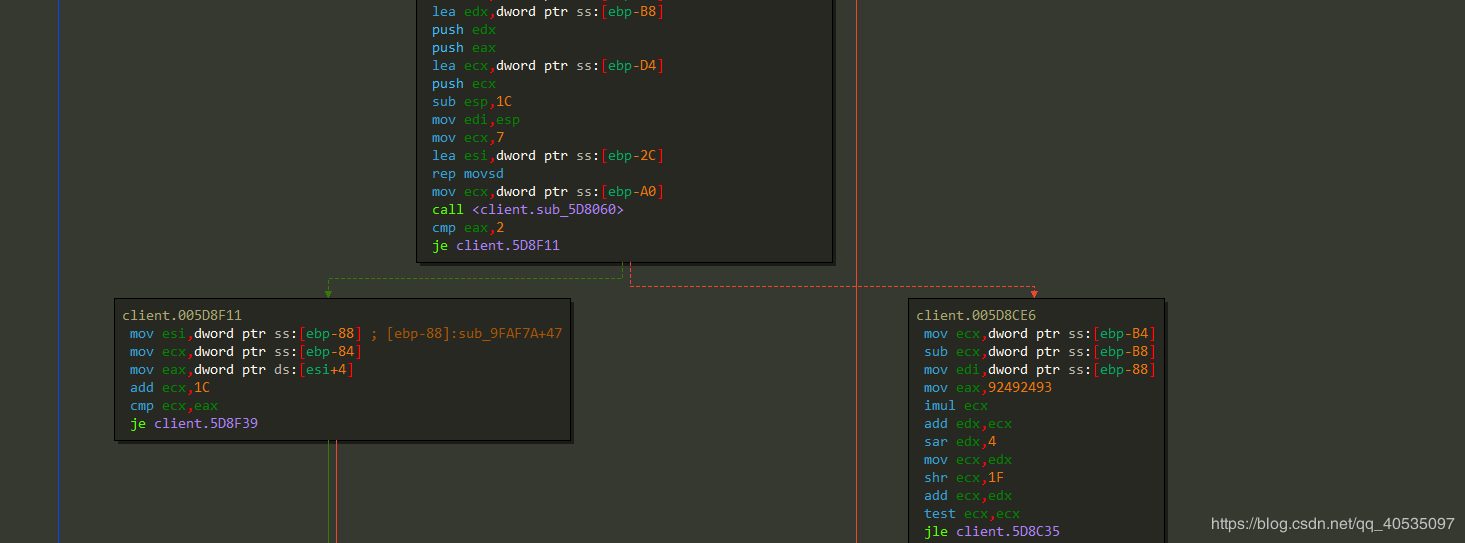
Task: Select the 'mov eax,92492493' instruction
Action: coord(988,388)
